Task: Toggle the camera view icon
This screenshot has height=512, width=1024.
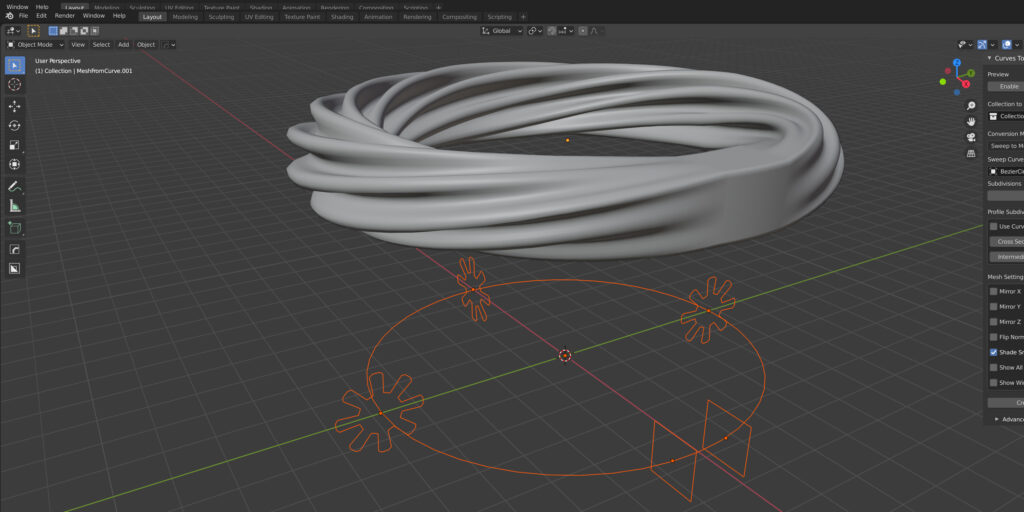Action: [971, 137]
